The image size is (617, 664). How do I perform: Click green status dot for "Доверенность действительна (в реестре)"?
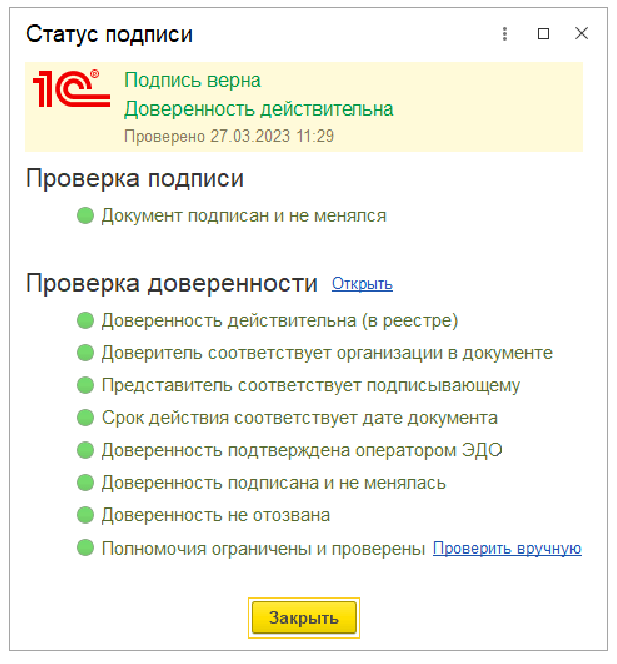pyautogui.click(x=85, y=321)
